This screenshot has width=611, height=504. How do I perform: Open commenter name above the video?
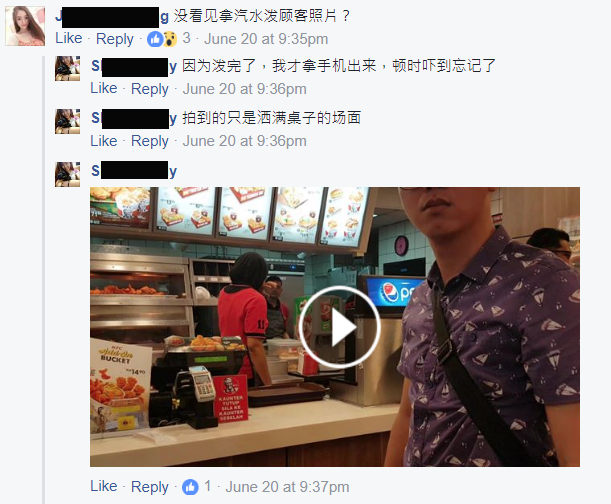click(134, 171)
